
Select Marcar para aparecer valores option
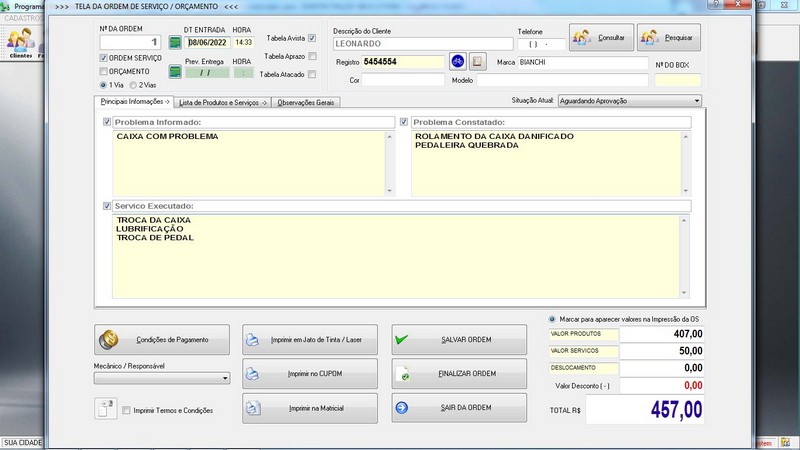552,319
